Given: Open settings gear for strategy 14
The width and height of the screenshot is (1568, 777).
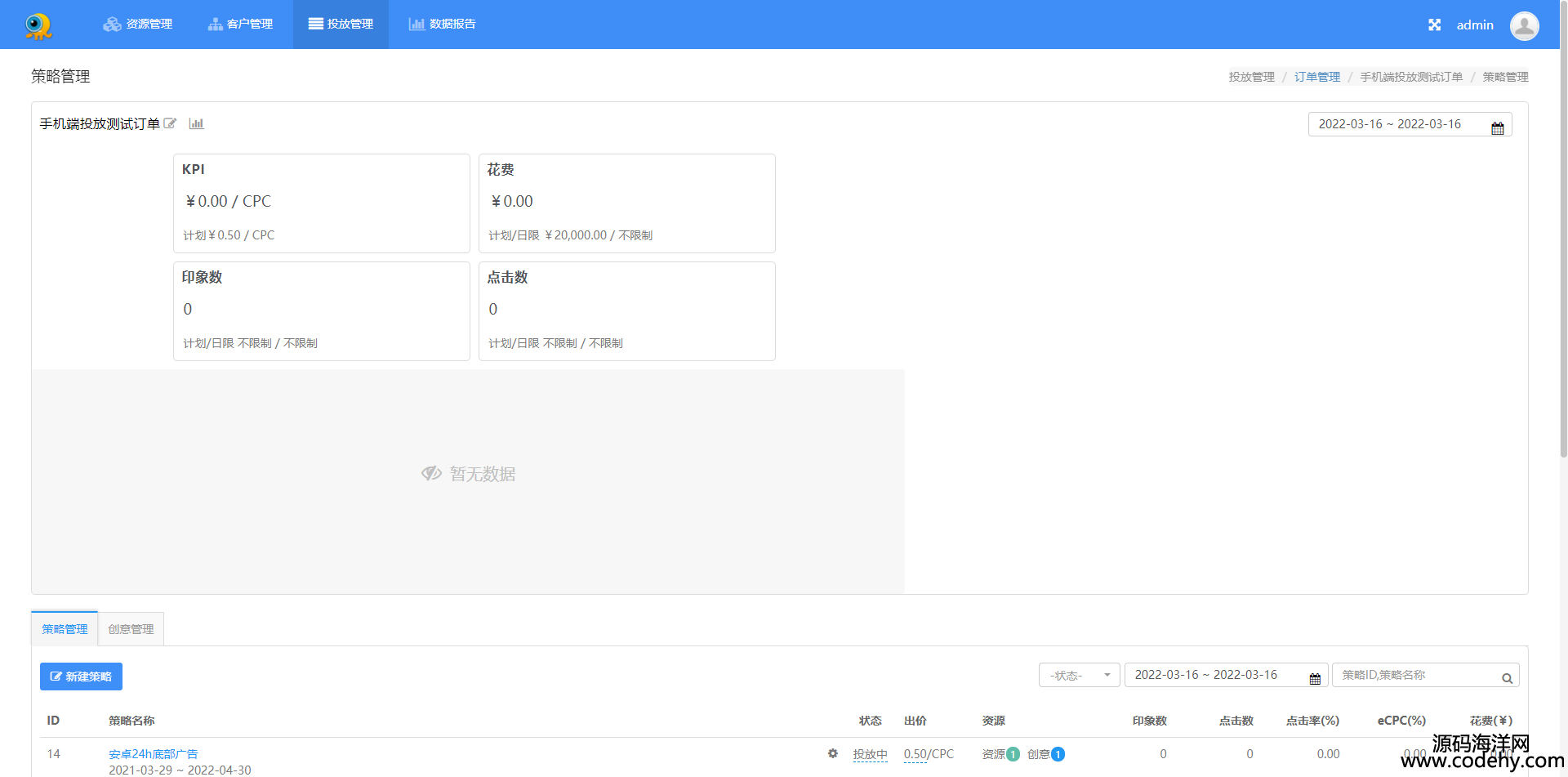Looking at the screenshot, I should (832, 753).
